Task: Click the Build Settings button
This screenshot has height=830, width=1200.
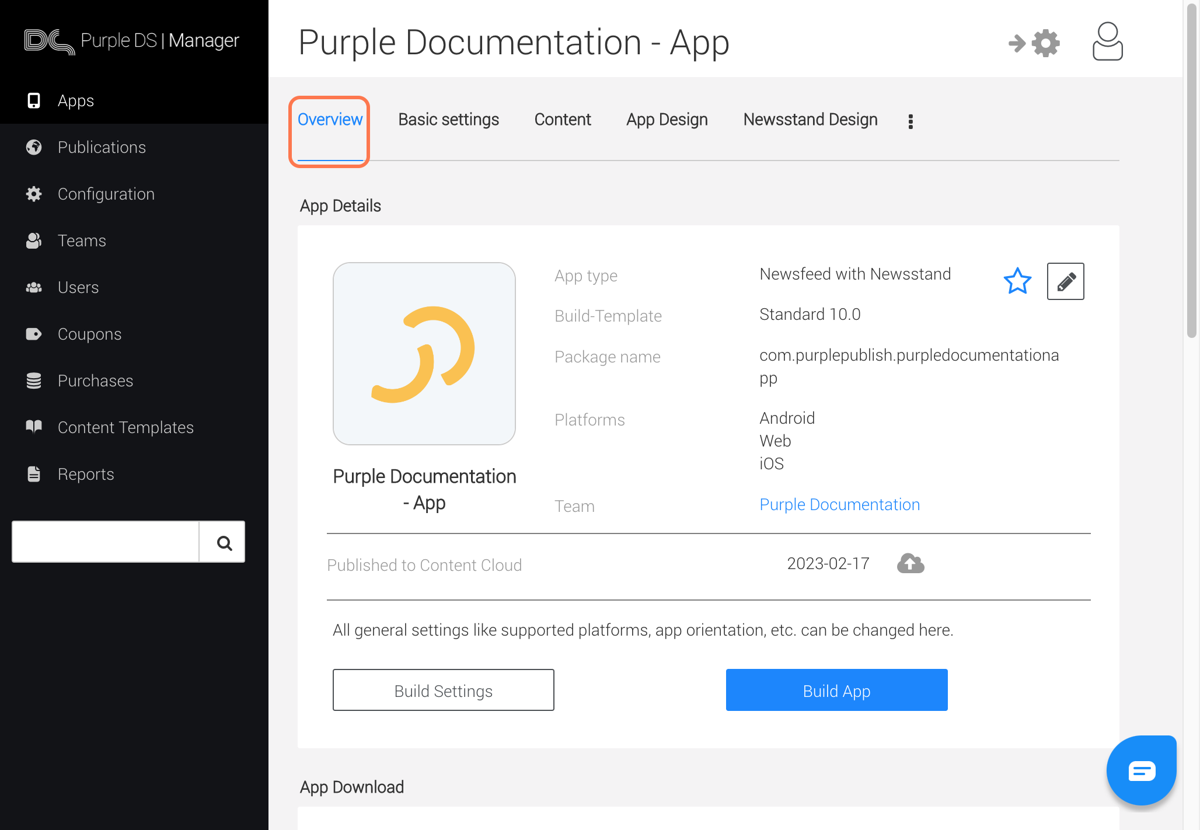Action: pos(443,690)
